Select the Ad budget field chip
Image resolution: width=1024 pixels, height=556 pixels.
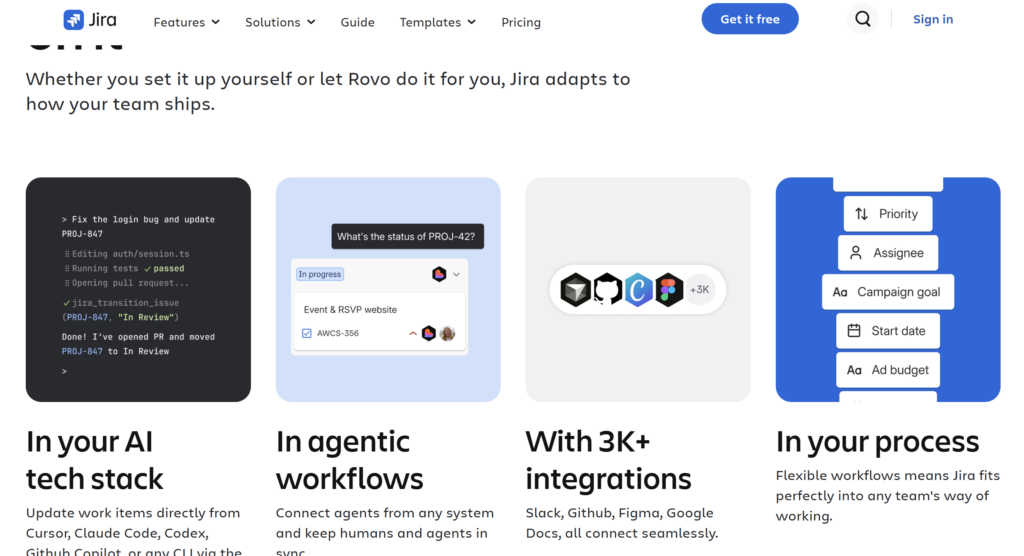click(x=888, y=370)
